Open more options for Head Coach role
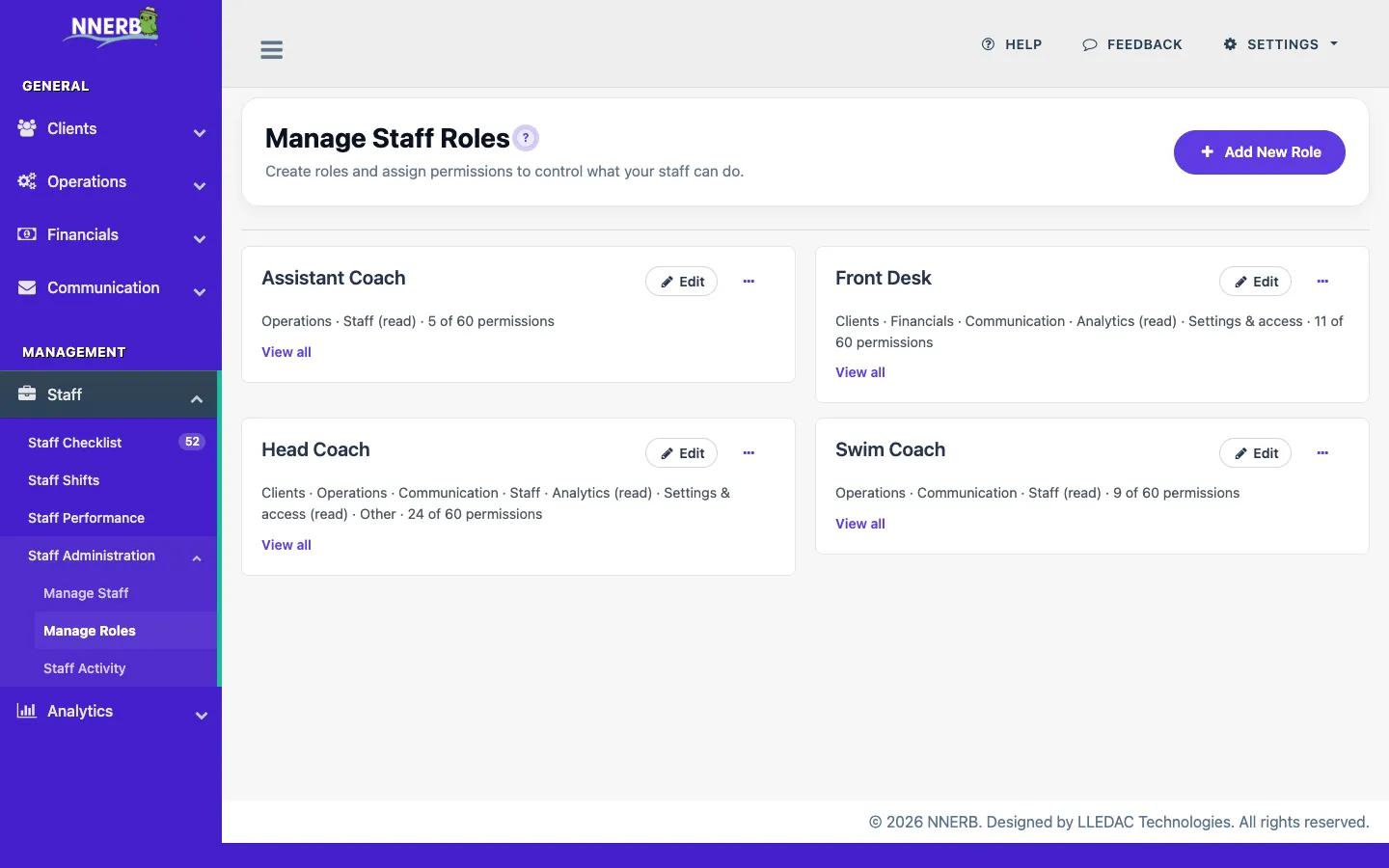Screen dimensions: 1389x868 749,453
